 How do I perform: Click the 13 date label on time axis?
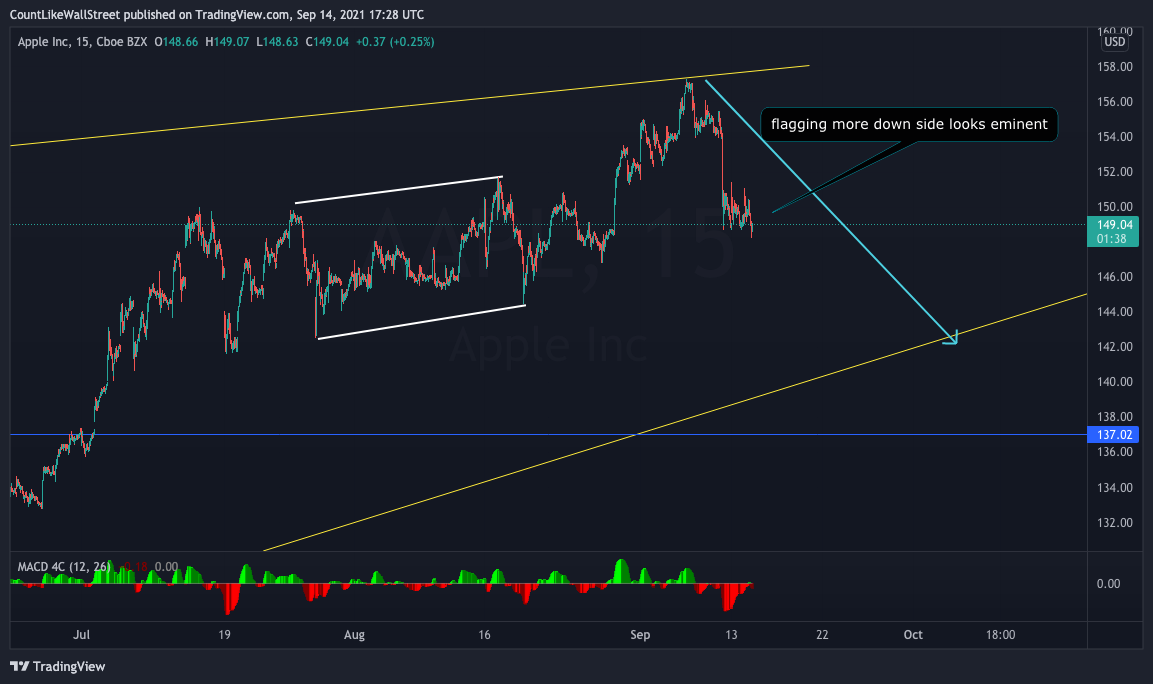731,635
